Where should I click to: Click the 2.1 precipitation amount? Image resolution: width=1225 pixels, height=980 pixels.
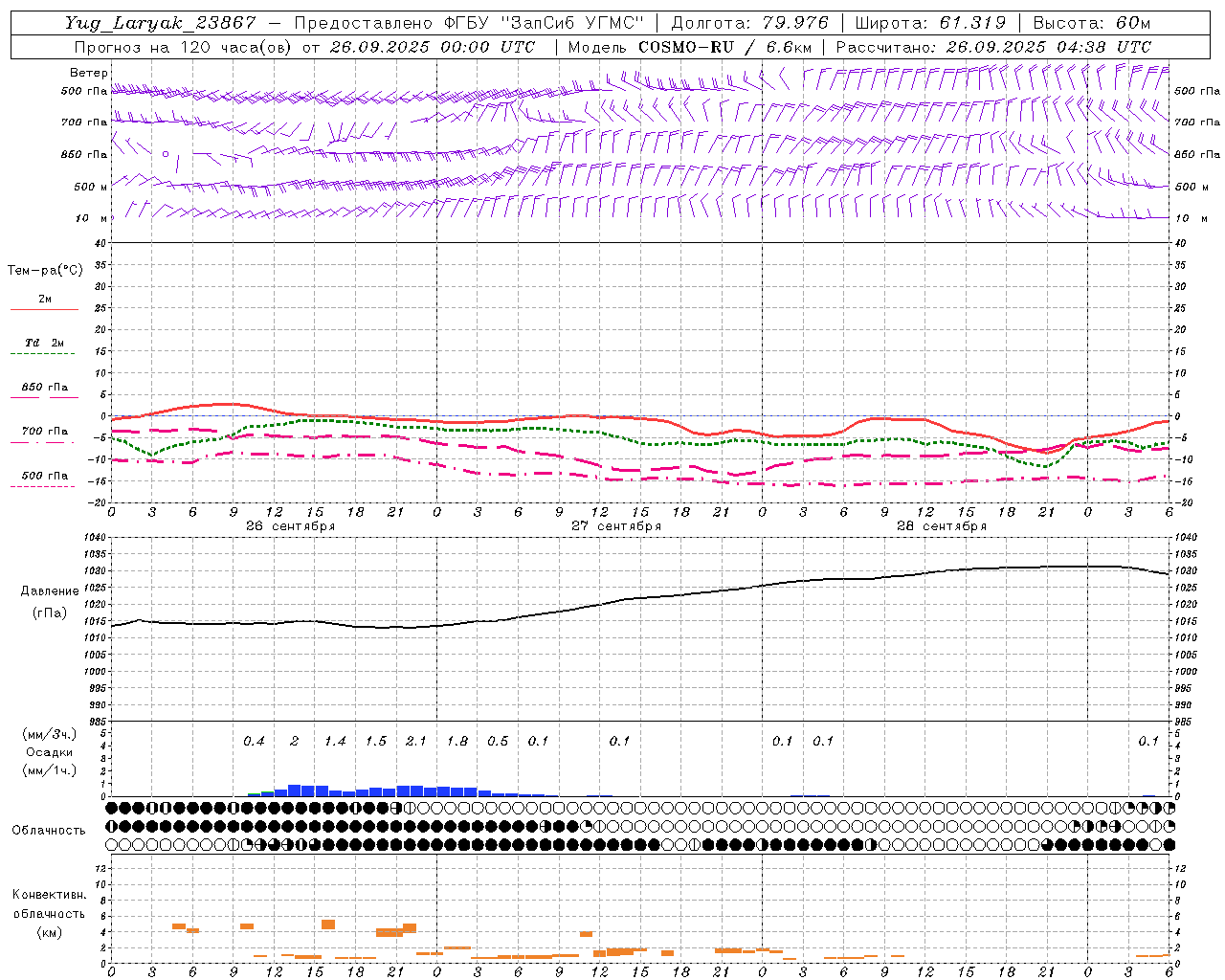click(416, 741)
